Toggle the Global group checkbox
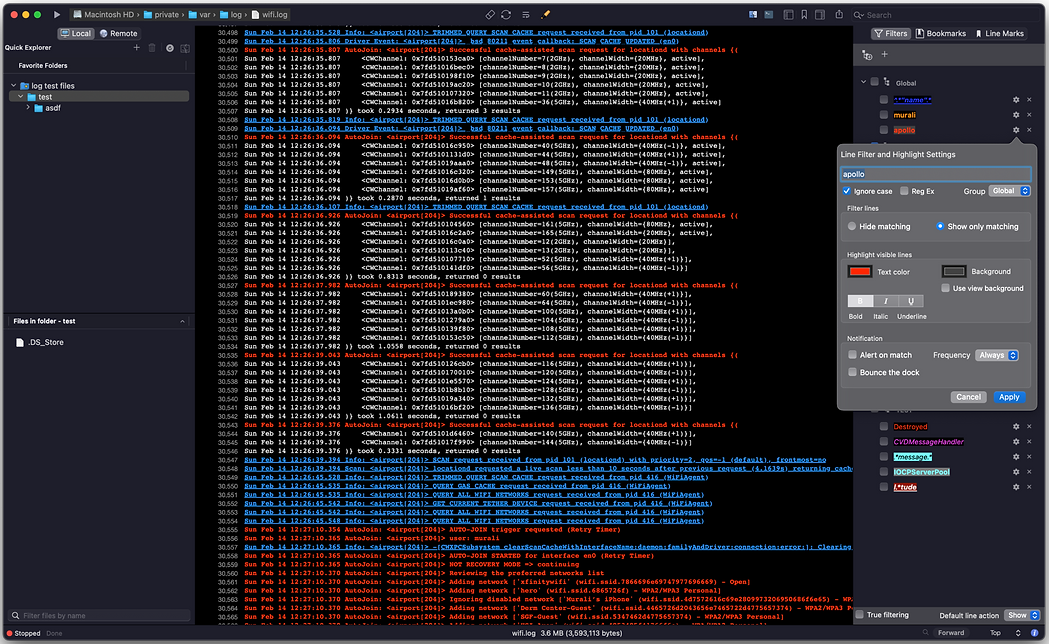 [874, 82]
